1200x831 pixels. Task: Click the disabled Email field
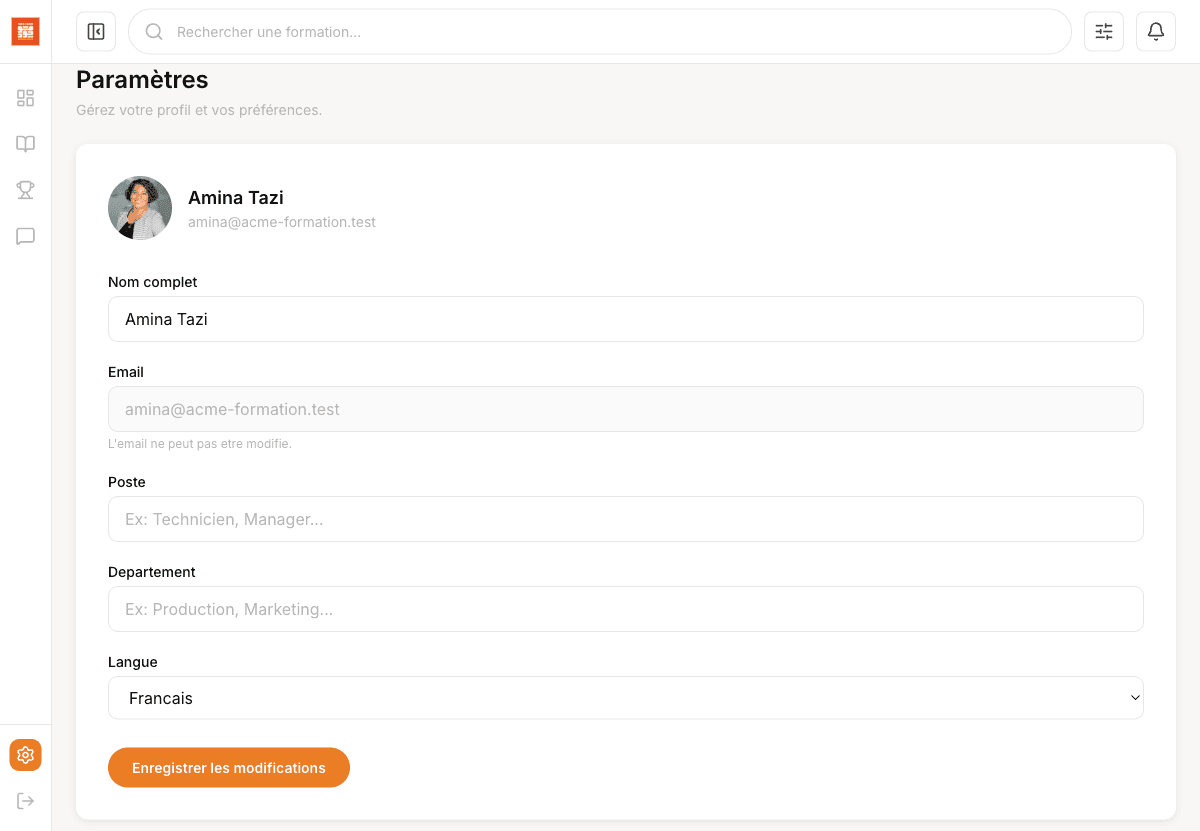tap(625, 409)
